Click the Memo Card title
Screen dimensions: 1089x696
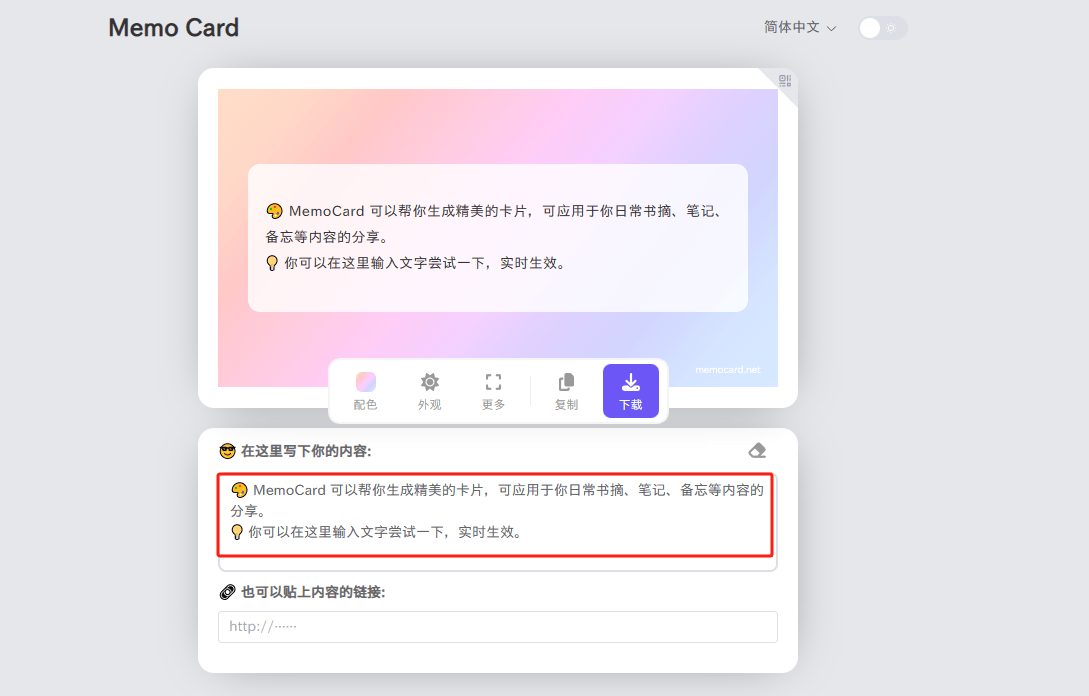tap(173, 28)
